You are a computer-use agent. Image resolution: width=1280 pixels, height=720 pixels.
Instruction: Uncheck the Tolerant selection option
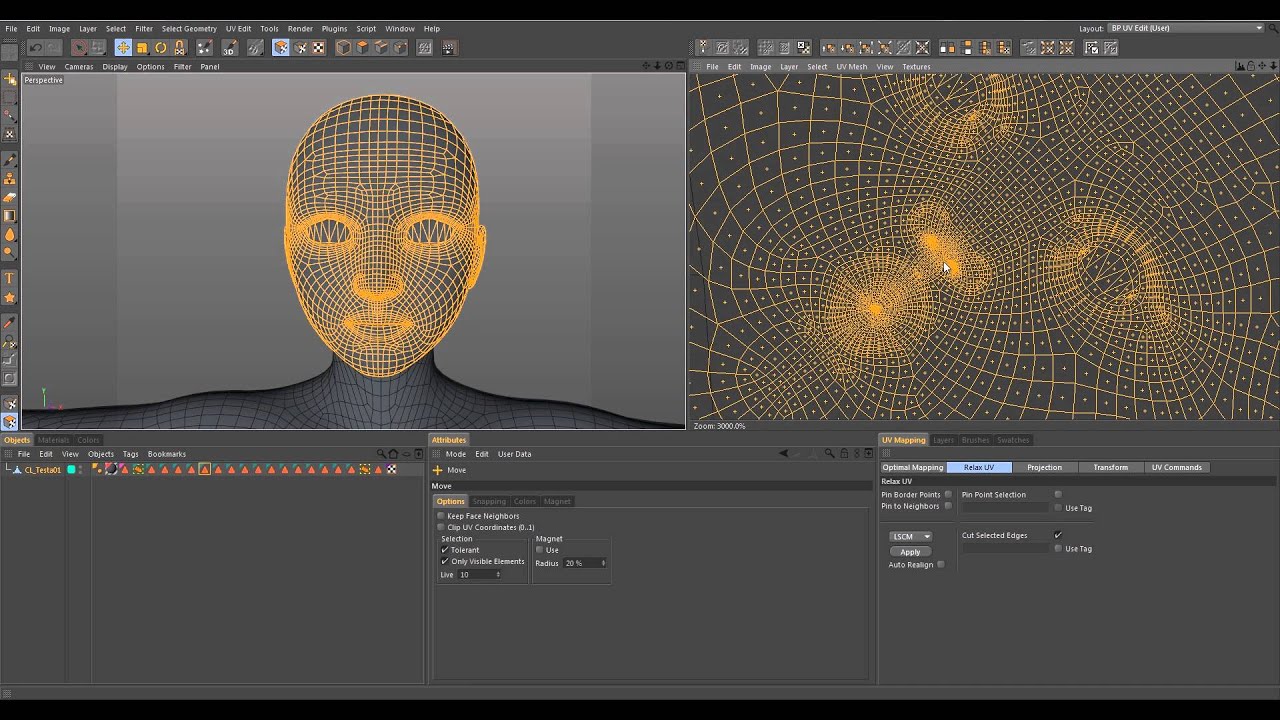pos(445,550)
